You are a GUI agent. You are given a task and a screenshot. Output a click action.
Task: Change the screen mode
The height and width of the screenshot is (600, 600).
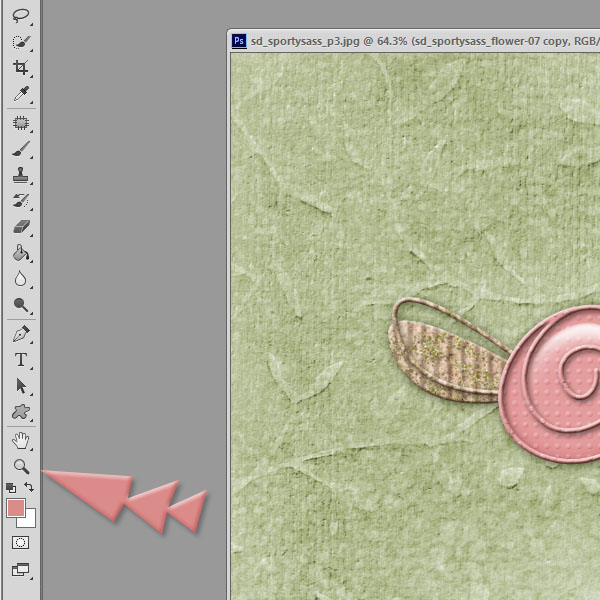click(x=21, y=570)
